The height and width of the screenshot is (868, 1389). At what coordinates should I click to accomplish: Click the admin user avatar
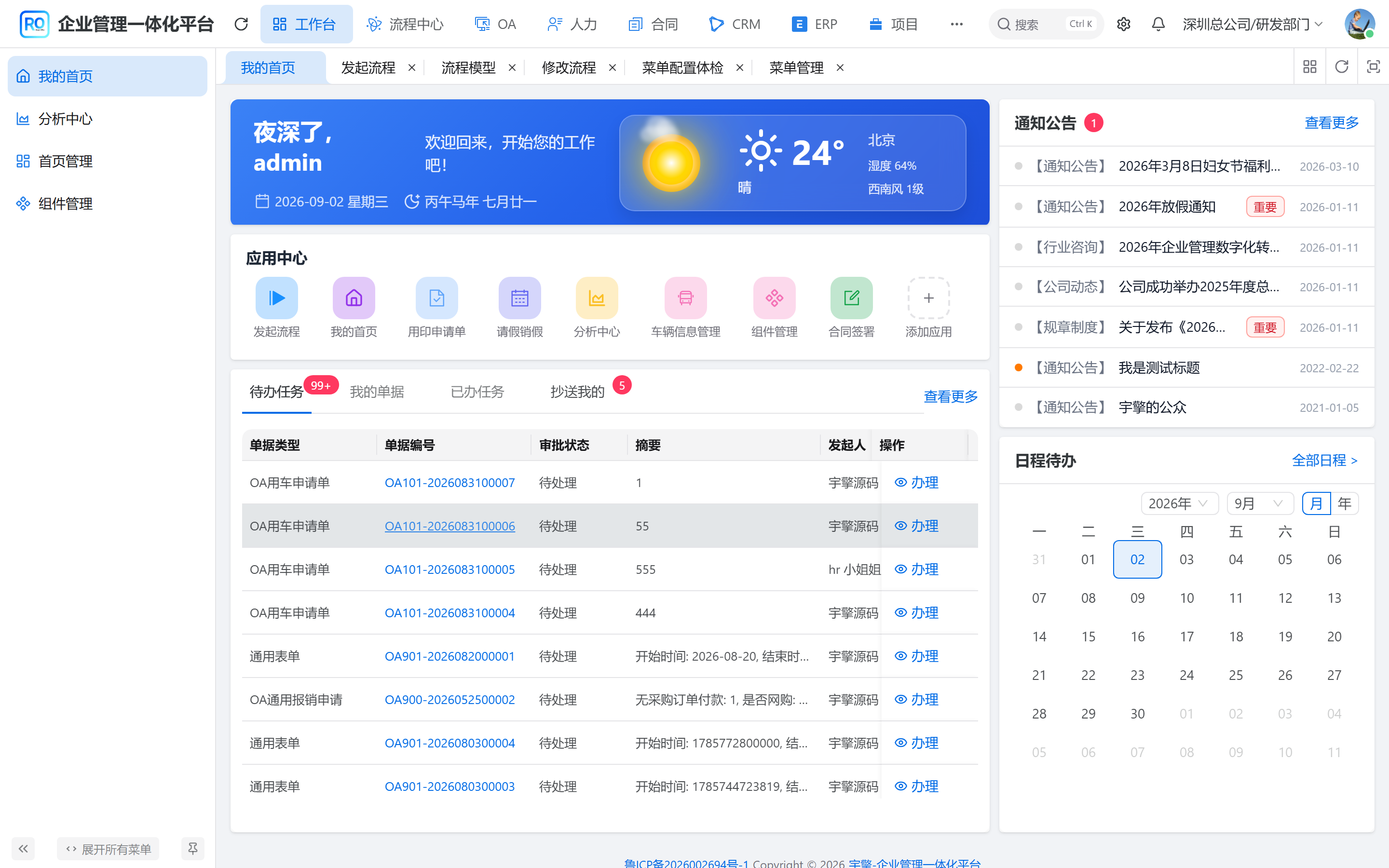coord(1359,24)
